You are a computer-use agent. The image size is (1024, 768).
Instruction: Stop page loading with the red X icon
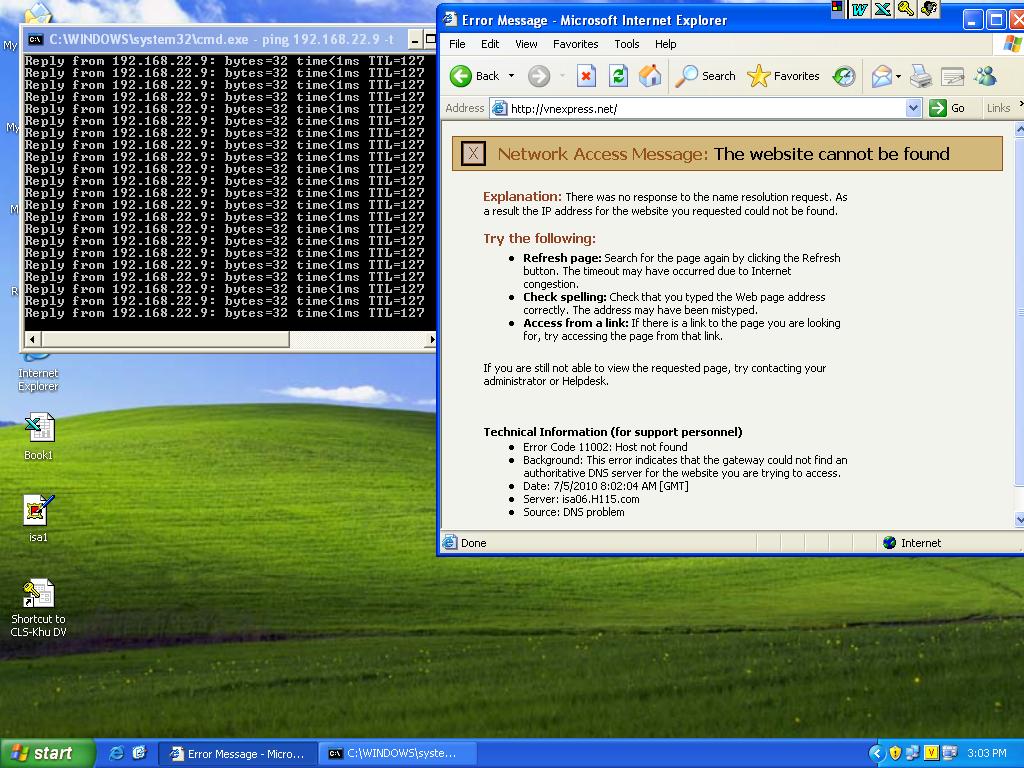[586, 76]
